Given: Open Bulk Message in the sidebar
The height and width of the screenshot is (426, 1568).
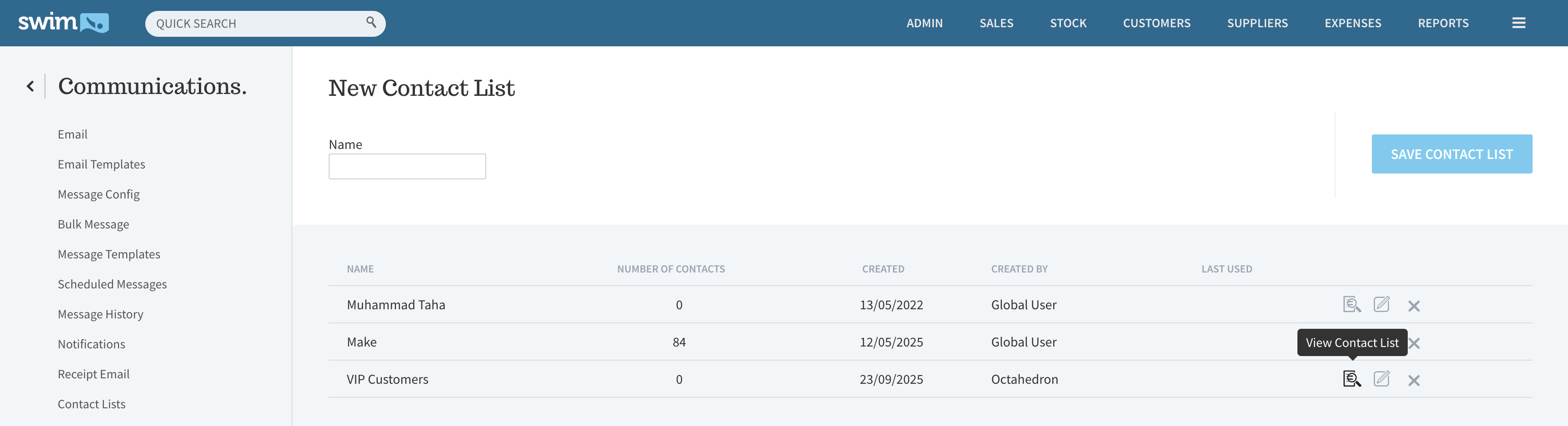Looking at the screenshot, I should [x=93, y=224].
